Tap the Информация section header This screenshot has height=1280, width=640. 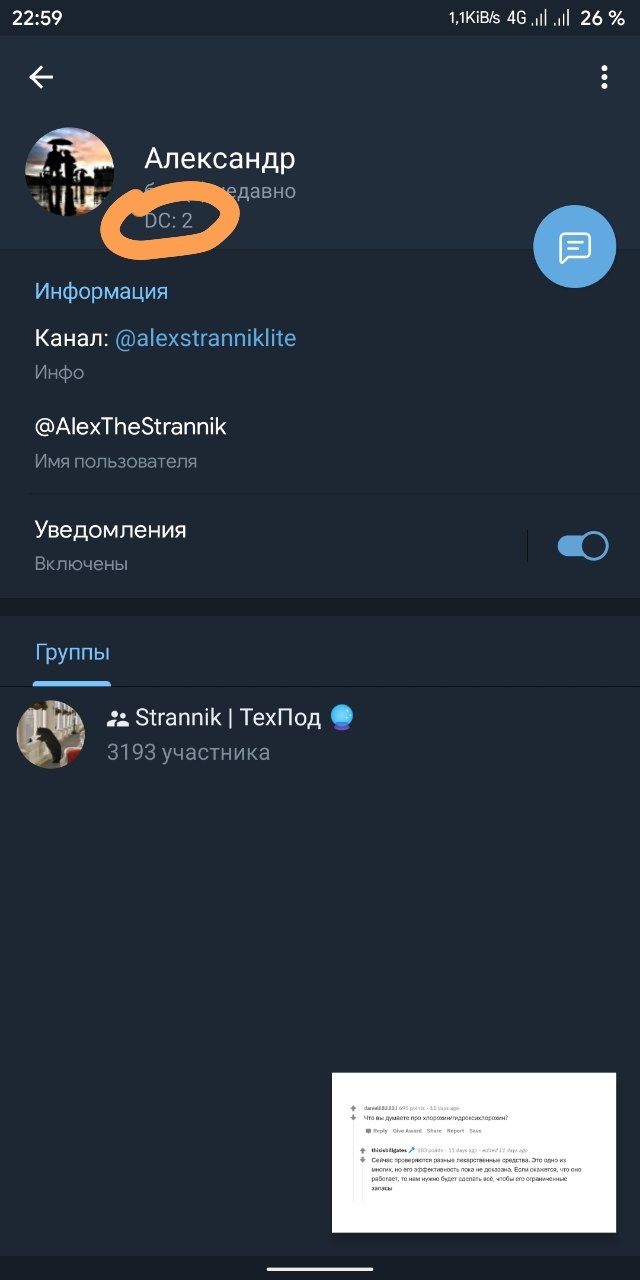[101, 291]
